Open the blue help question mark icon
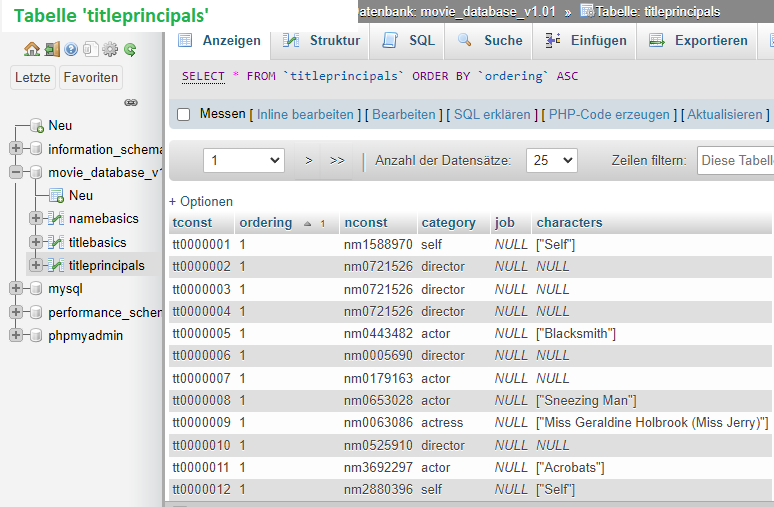The image size is (774, 507). tap(71, 49)
